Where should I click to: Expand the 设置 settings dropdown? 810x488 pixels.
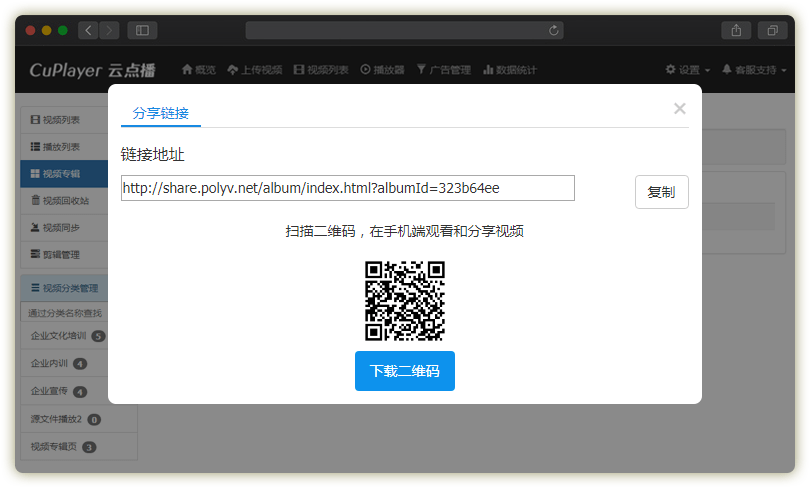pos(688,70)
